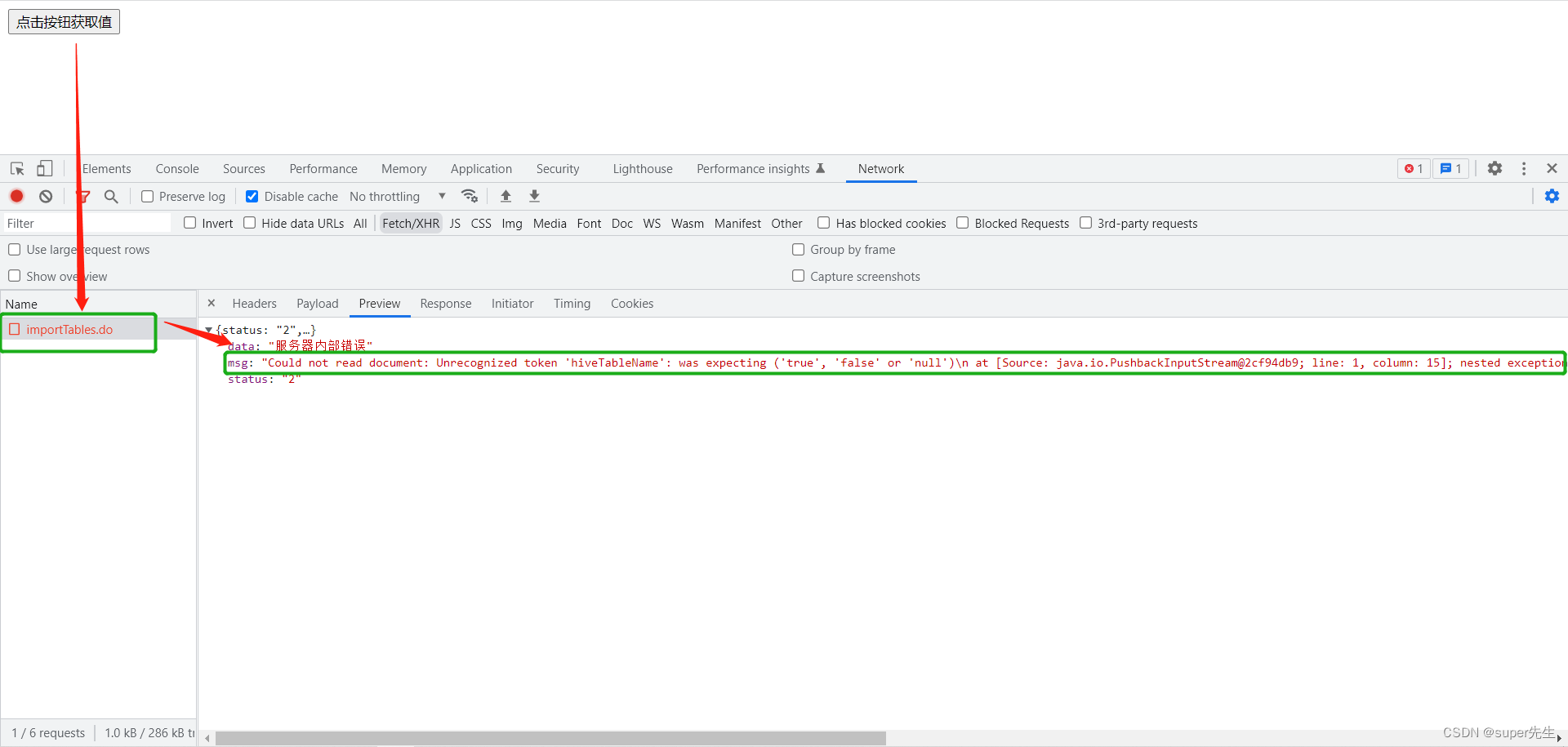Screen dimensions: 1568x747
Task: Filter requests by Font
Action: point(589,223)
